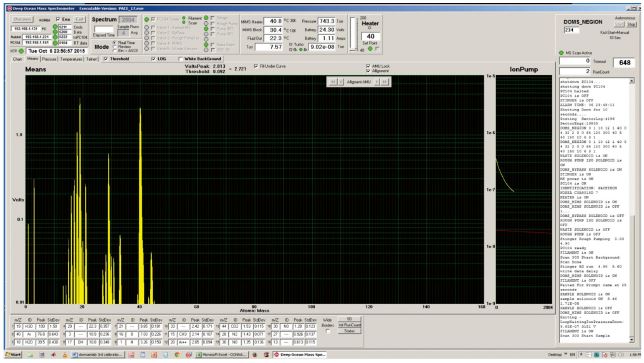Image resolution: width=644 pixels, height=363 pixels.
Task: Click the Timeout field
Action: coord(575,61)
